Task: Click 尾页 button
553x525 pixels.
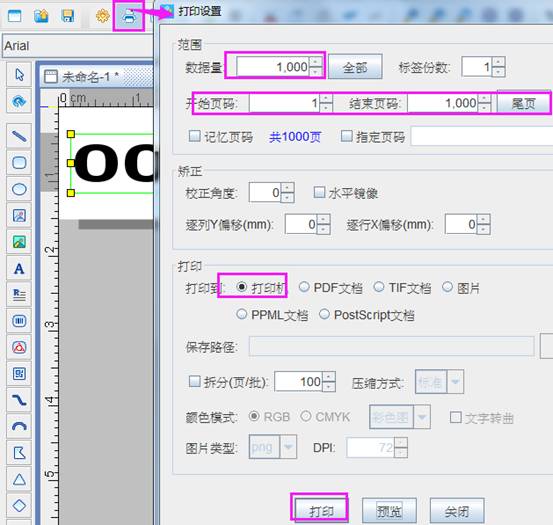Action: pos(524,103)
